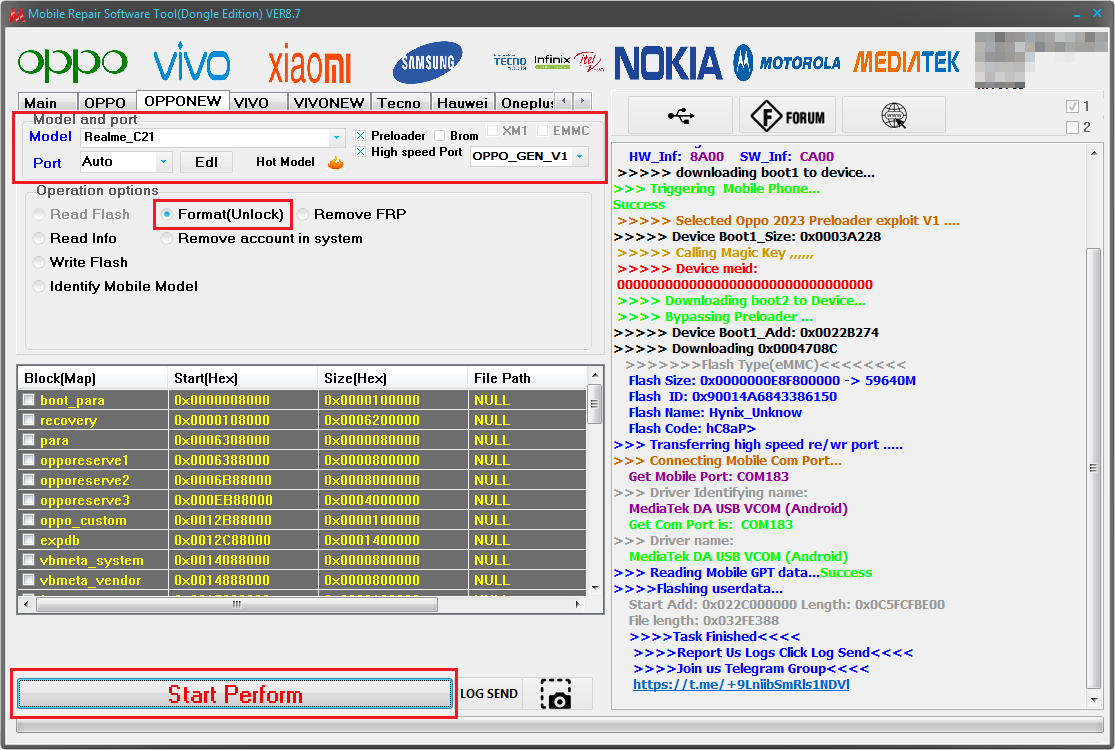Click the OPPO brand logo

pyautogui.click(x=73, y=63)
